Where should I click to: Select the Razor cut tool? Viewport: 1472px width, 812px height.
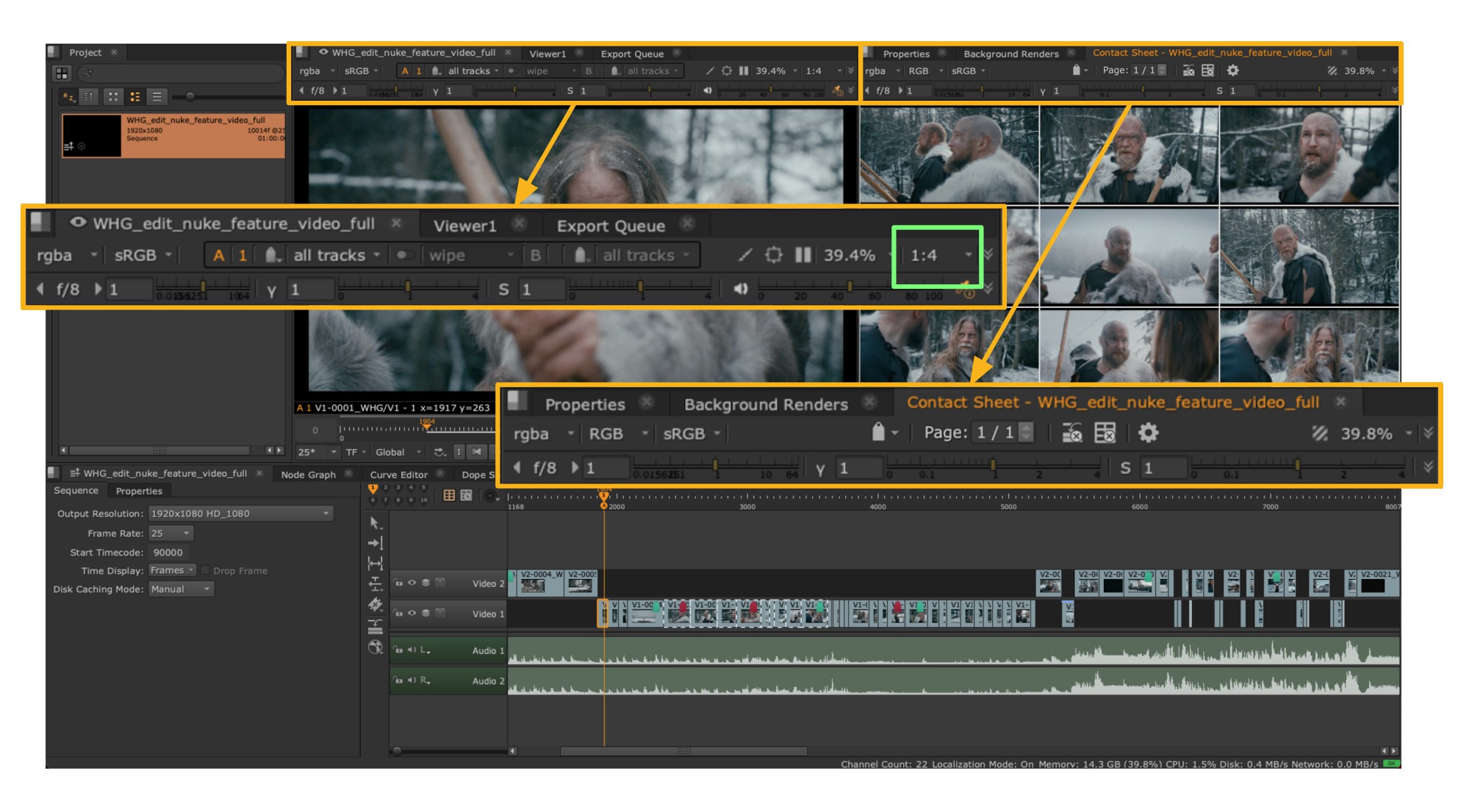[375, 605]
